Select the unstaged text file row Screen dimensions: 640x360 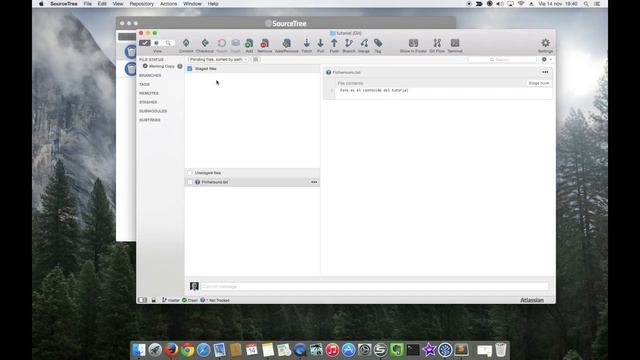252,182
